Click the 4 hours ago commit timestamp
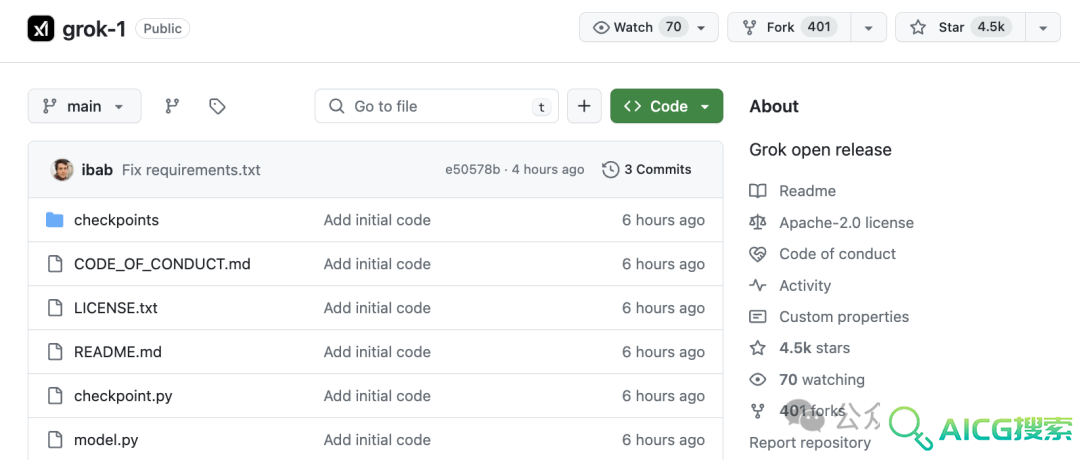 (549, 169)
